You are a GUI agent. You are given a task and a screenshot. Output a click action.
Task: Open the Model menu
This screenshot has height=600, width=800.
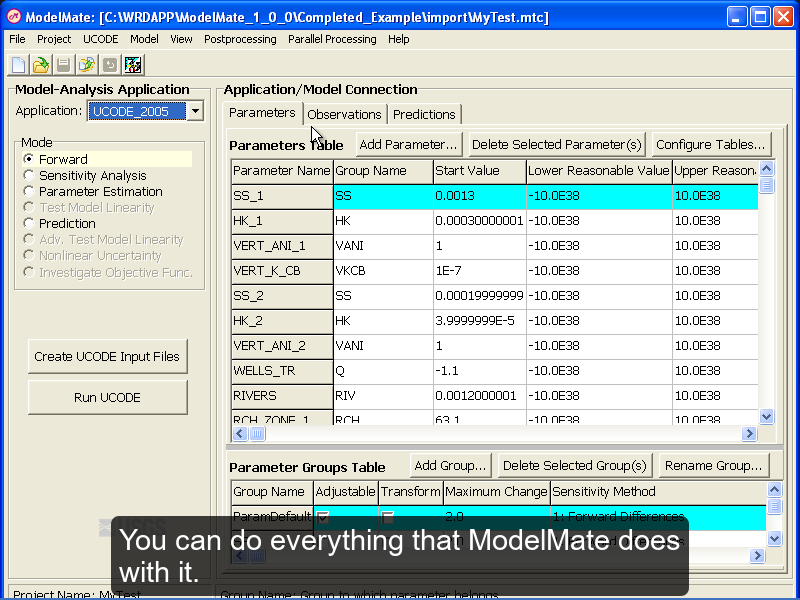144,39
